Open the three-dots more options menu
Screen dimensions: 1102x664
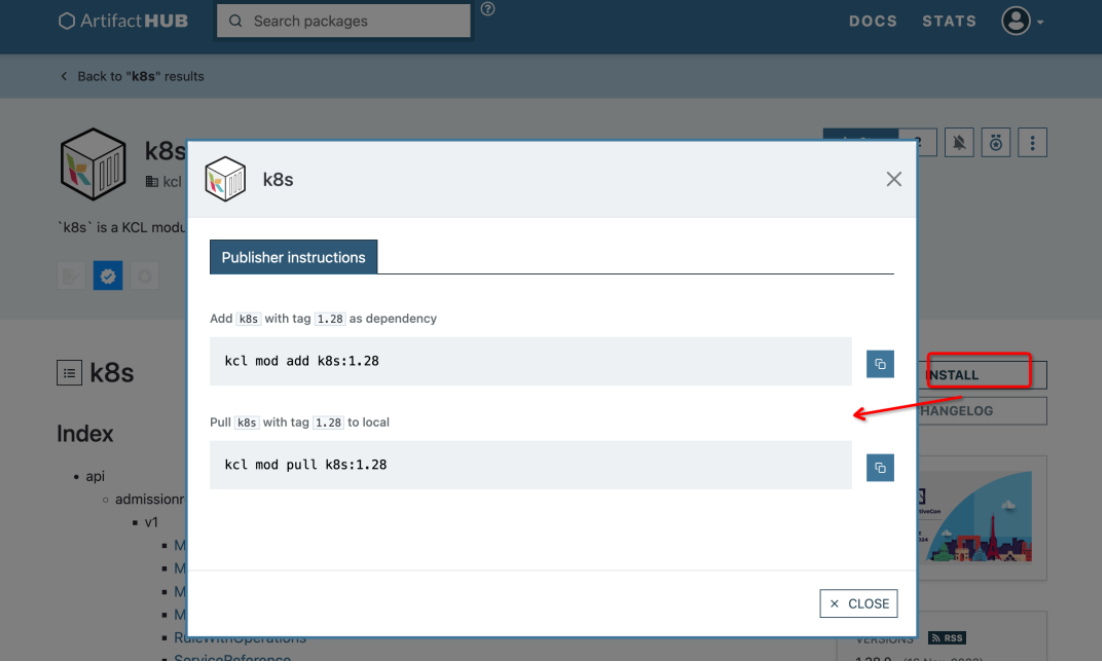1032,143
